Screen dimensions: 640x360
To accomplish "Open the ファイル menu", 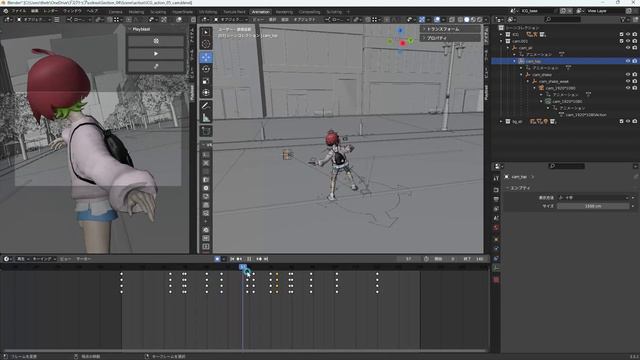I will coord(18,11).
